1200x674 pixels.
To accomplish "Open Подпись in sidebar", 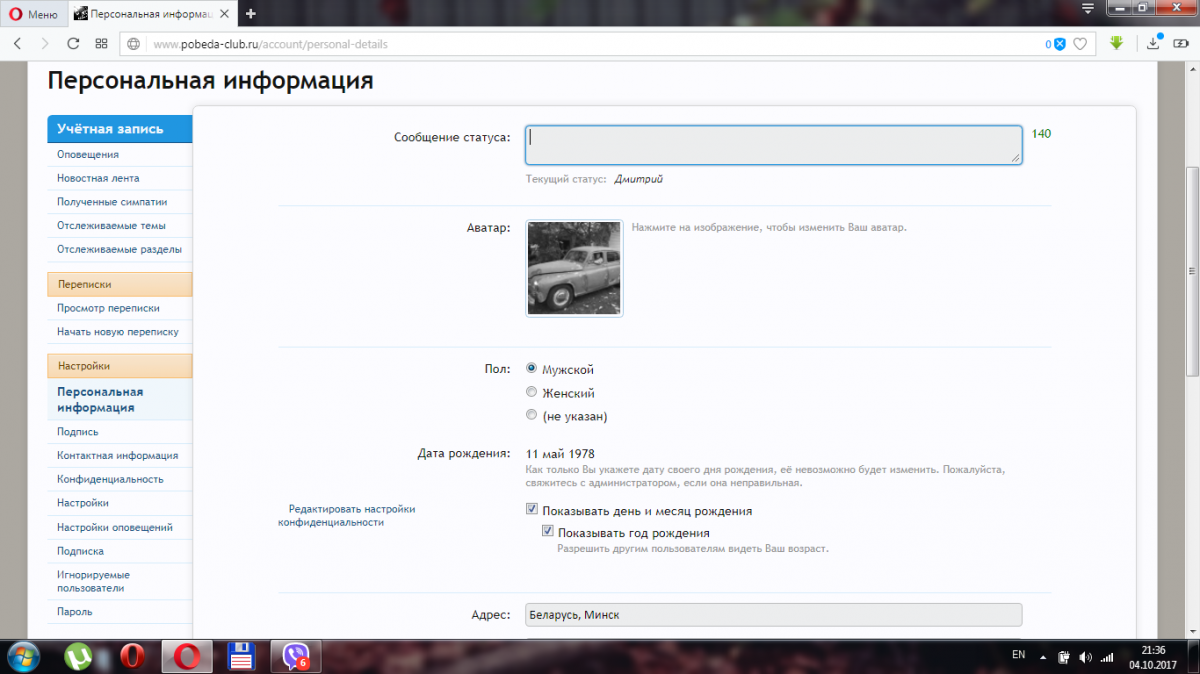I will [x=78, y=432].
